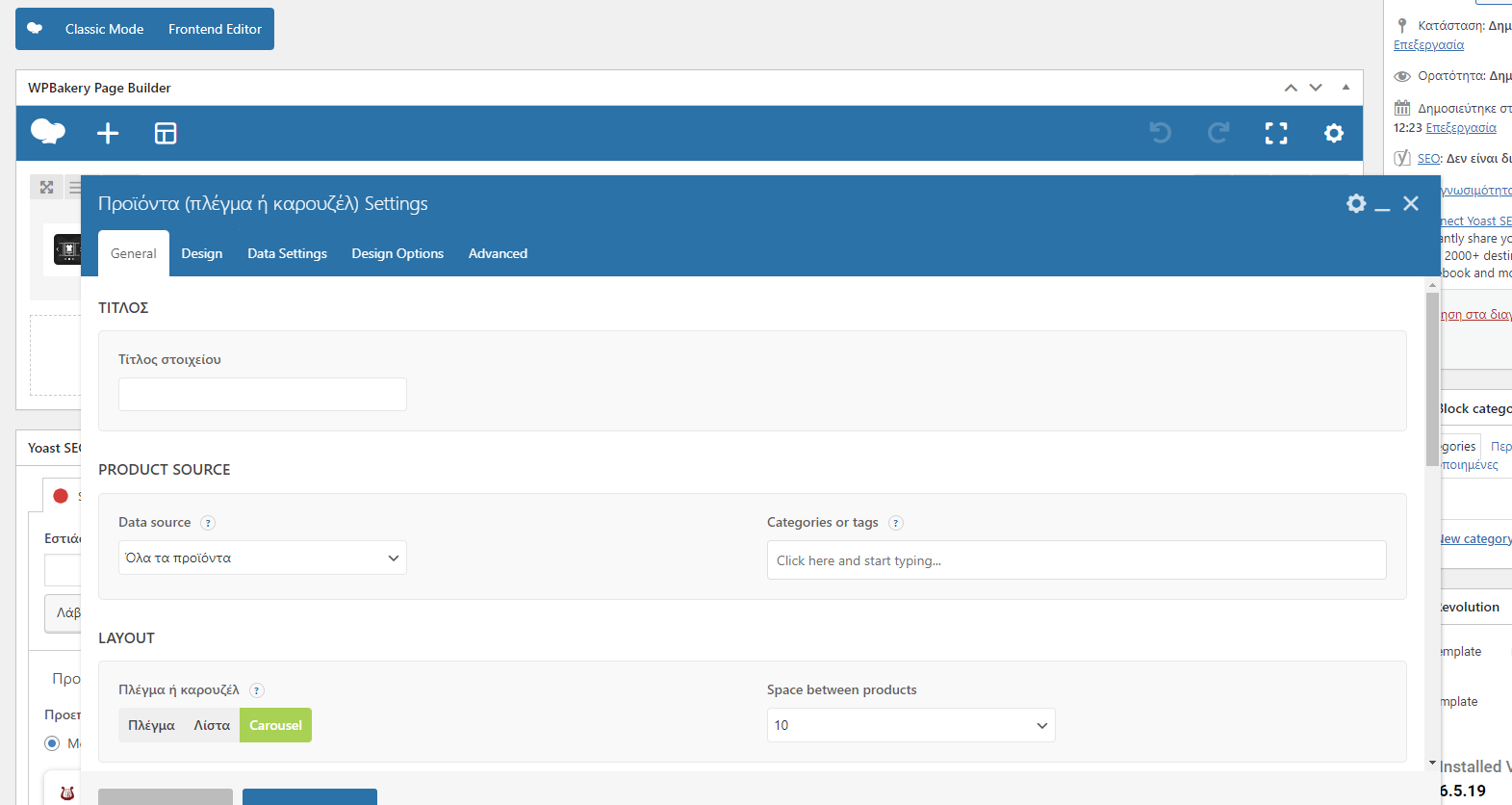This screenshot has width=1512, height=805.
Task: Click the red Yoast indicator dot
Action: tap(61, 496)
